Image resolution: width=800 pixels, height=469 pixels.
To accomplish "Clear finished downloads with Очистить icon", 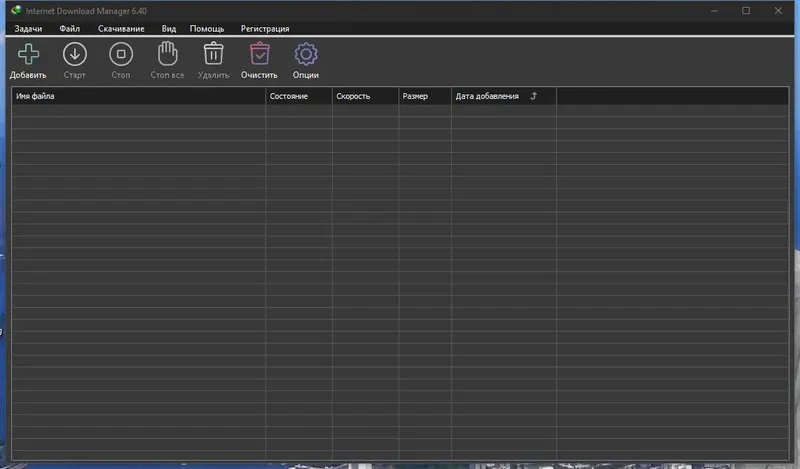I will point(260,54).
